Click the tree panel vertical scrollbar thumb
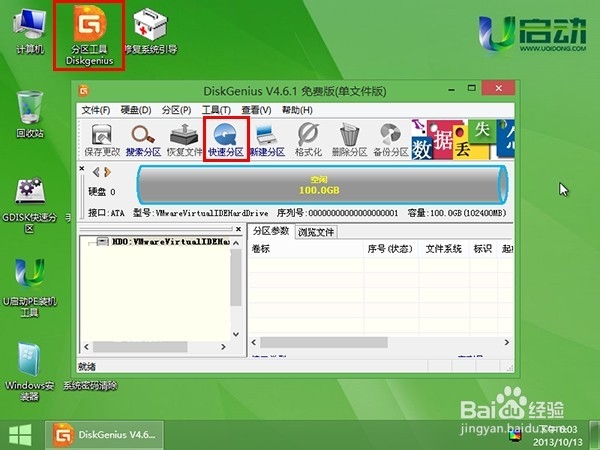 point(236,277)
